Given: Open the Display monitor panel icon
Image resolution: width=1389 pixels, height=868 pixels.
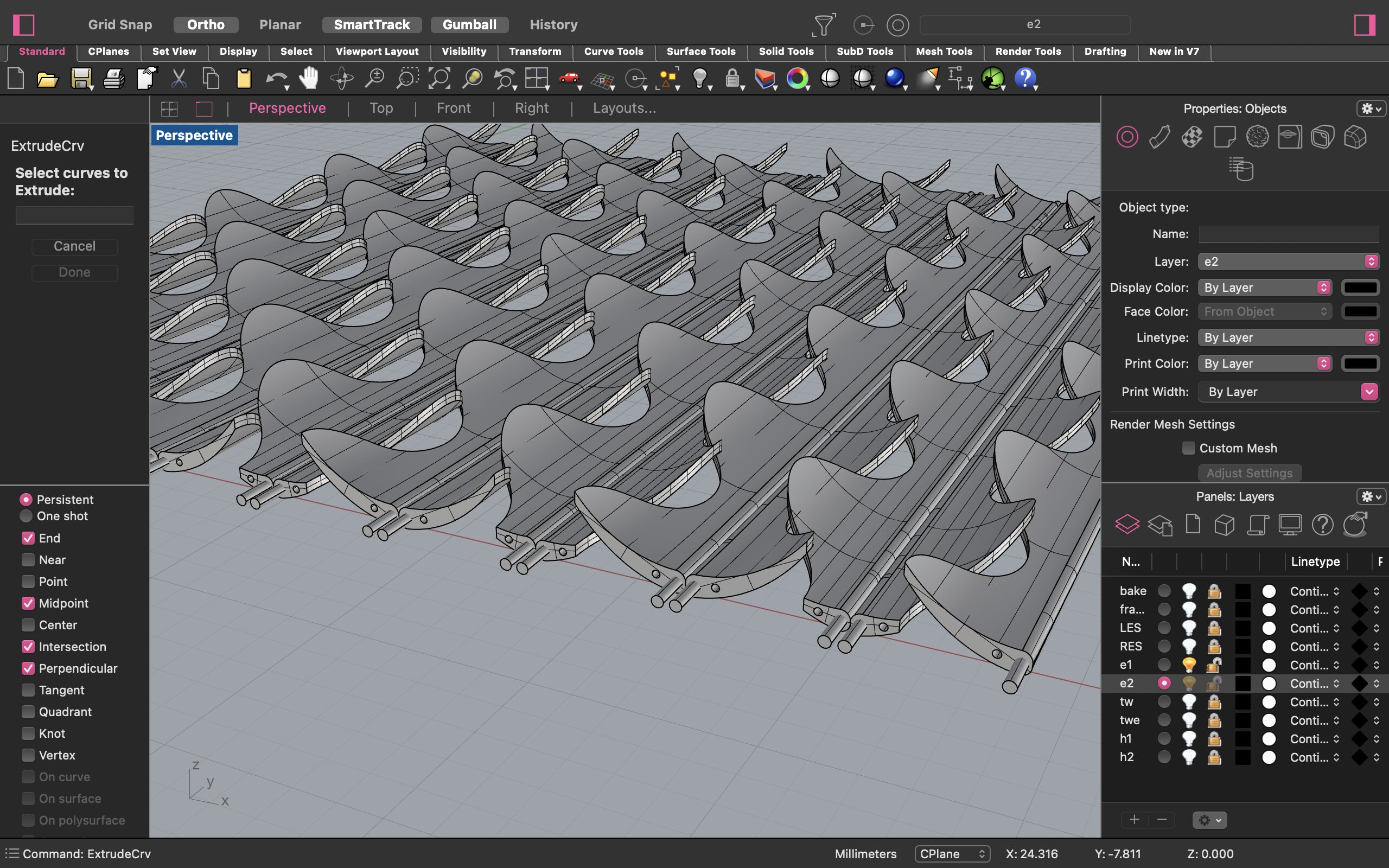Looking at the screenshot, I should 1290,525.
